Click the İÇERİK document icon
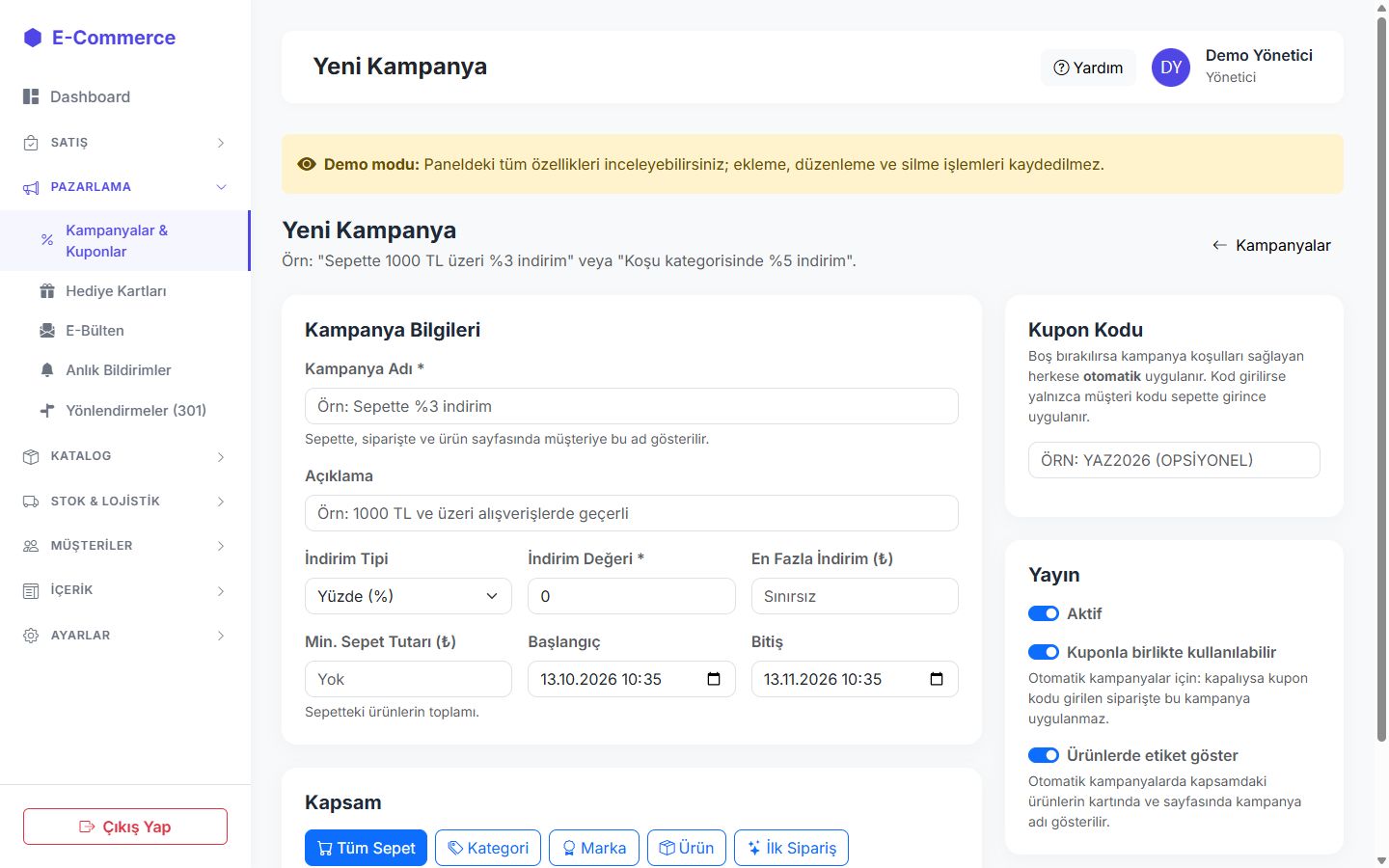Viewport: 1389px width, 868px height. (31, 590)
